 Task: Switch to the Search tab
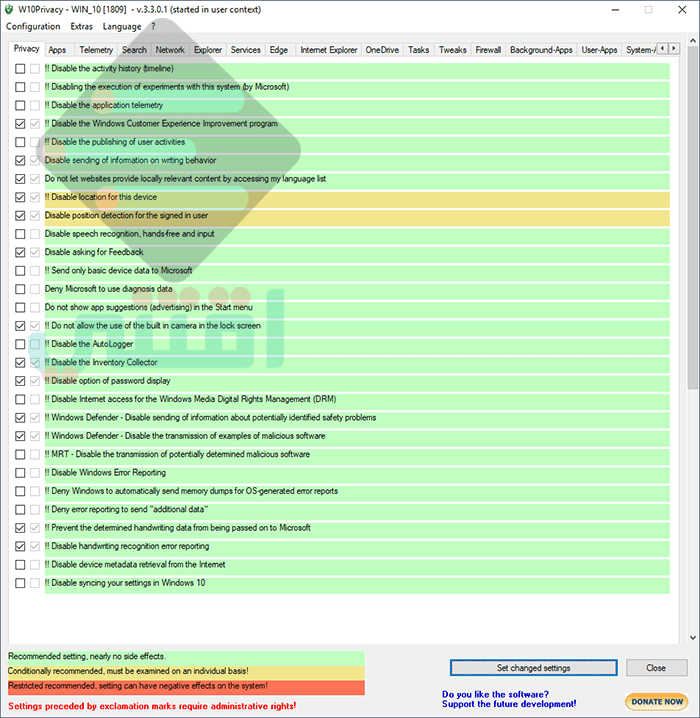(134, 50)
